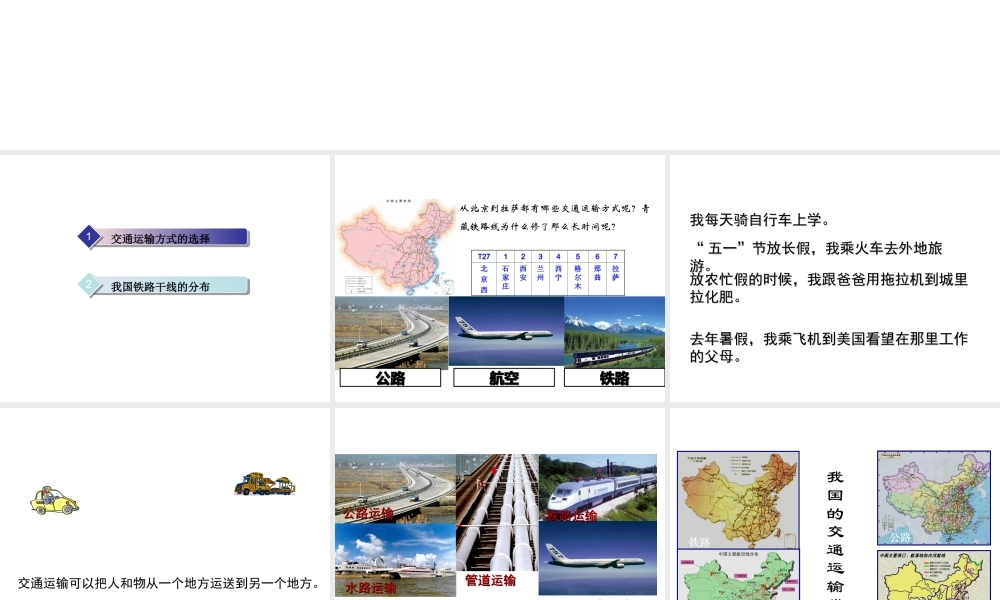Click the line about 五一 train trip

pyautogui.click(x=816, y=256)
